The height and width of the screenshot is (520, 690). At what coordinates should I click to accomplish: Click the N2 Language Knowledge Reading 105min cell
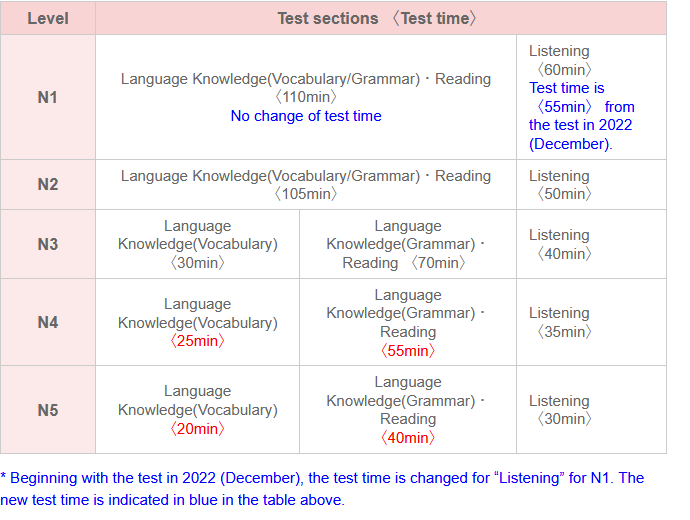point(306,184)
